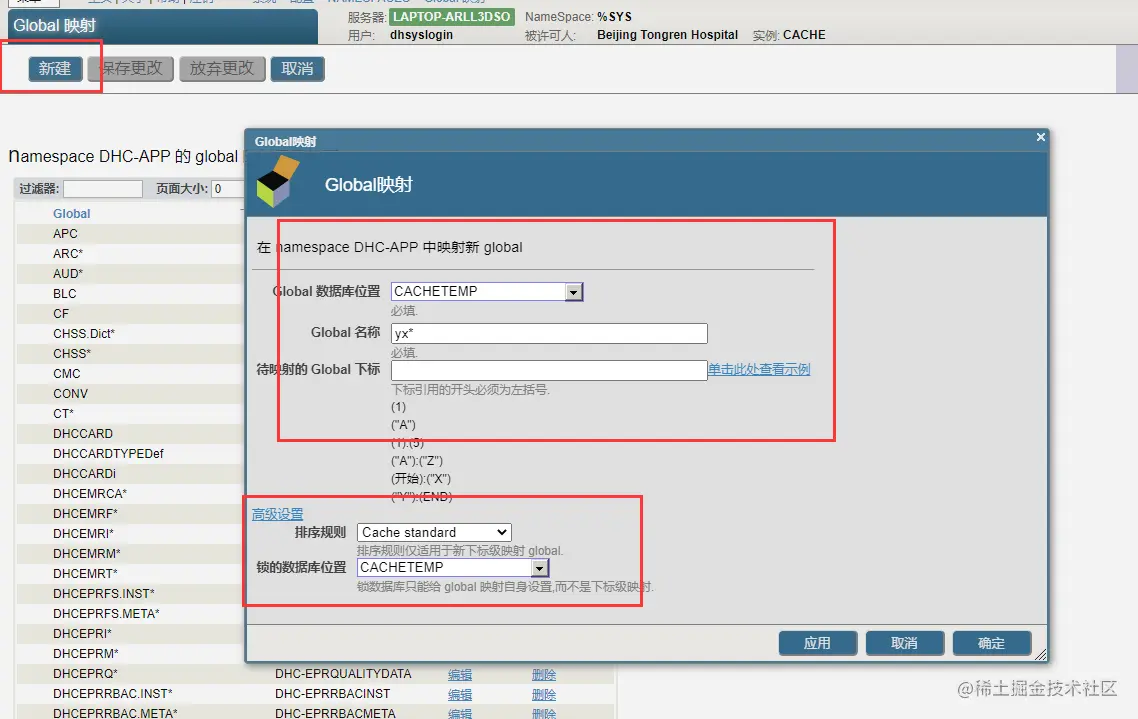Click the 编辑 link for DHC-EPRQUALITYDATA
The height and width of the screenshot is (719, 1138).
(460, 675)
